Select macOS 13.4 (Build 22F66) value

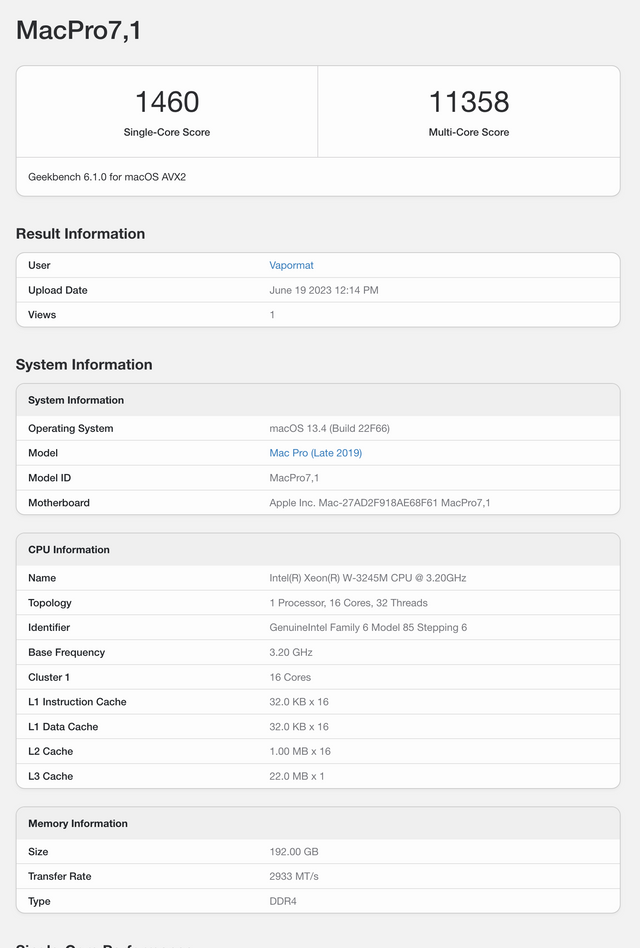(329, 429)
